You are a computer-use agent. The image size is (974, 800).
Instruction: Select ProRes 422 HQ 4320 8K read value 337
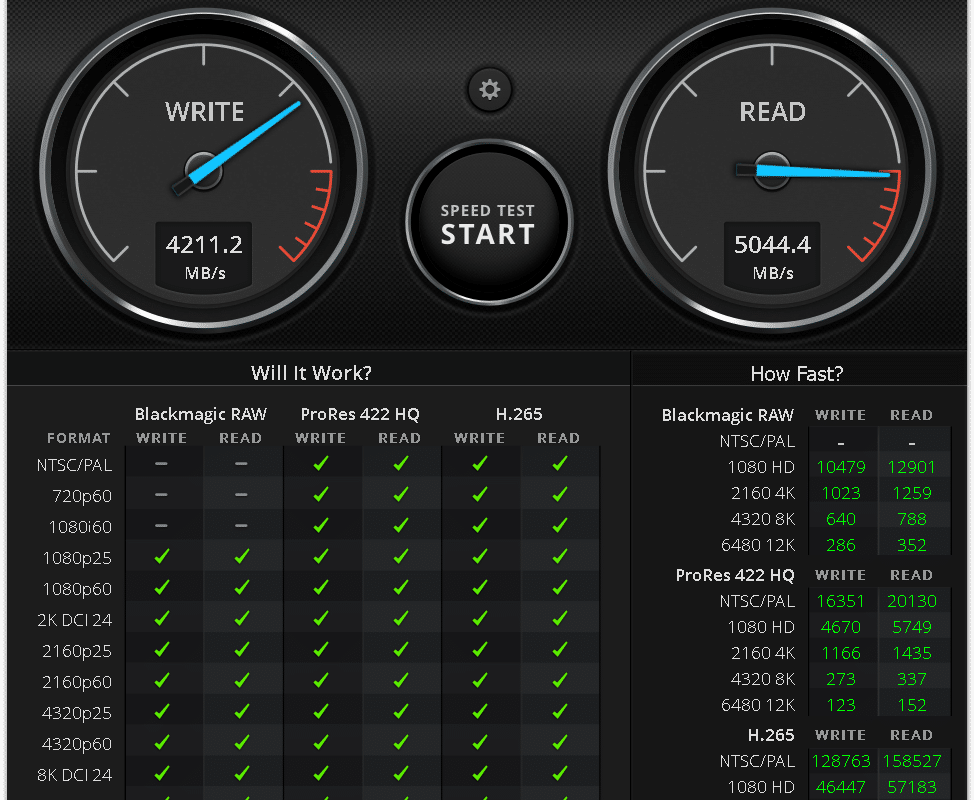(x=911, y=680)
